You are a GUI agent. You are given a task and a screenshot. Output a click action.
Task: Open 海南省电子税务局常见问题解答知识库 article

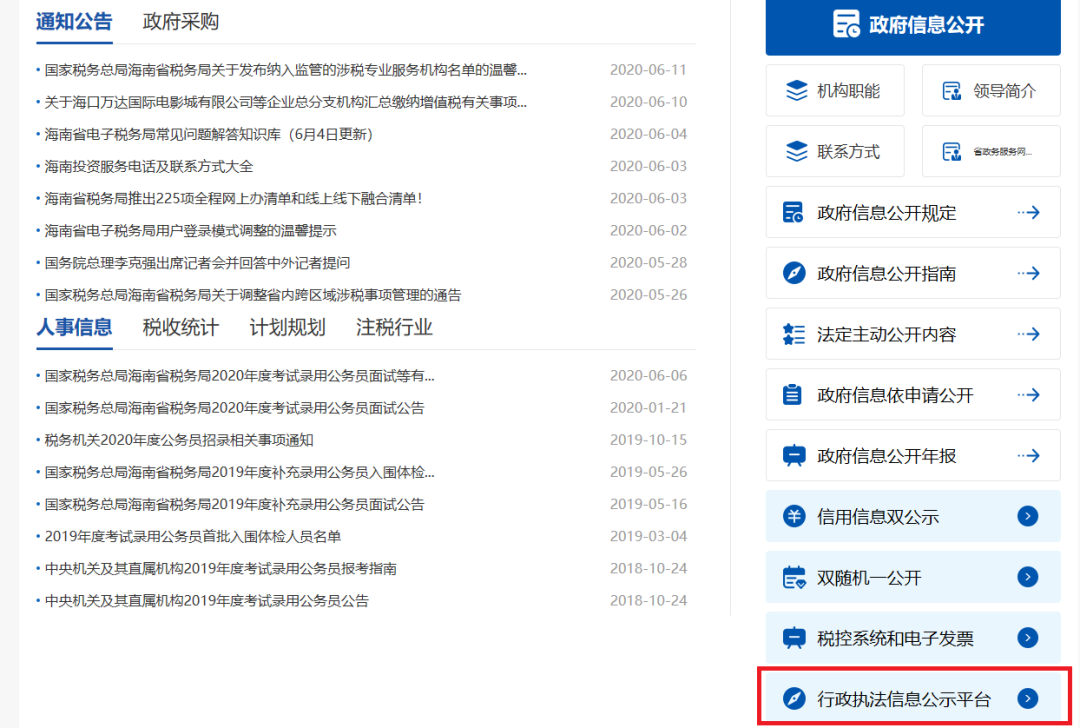tap(209, 134)
